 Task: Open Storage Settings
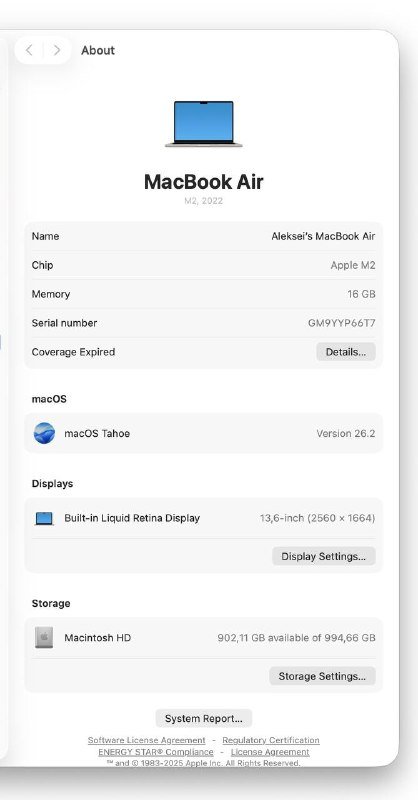tap(322, 676)
